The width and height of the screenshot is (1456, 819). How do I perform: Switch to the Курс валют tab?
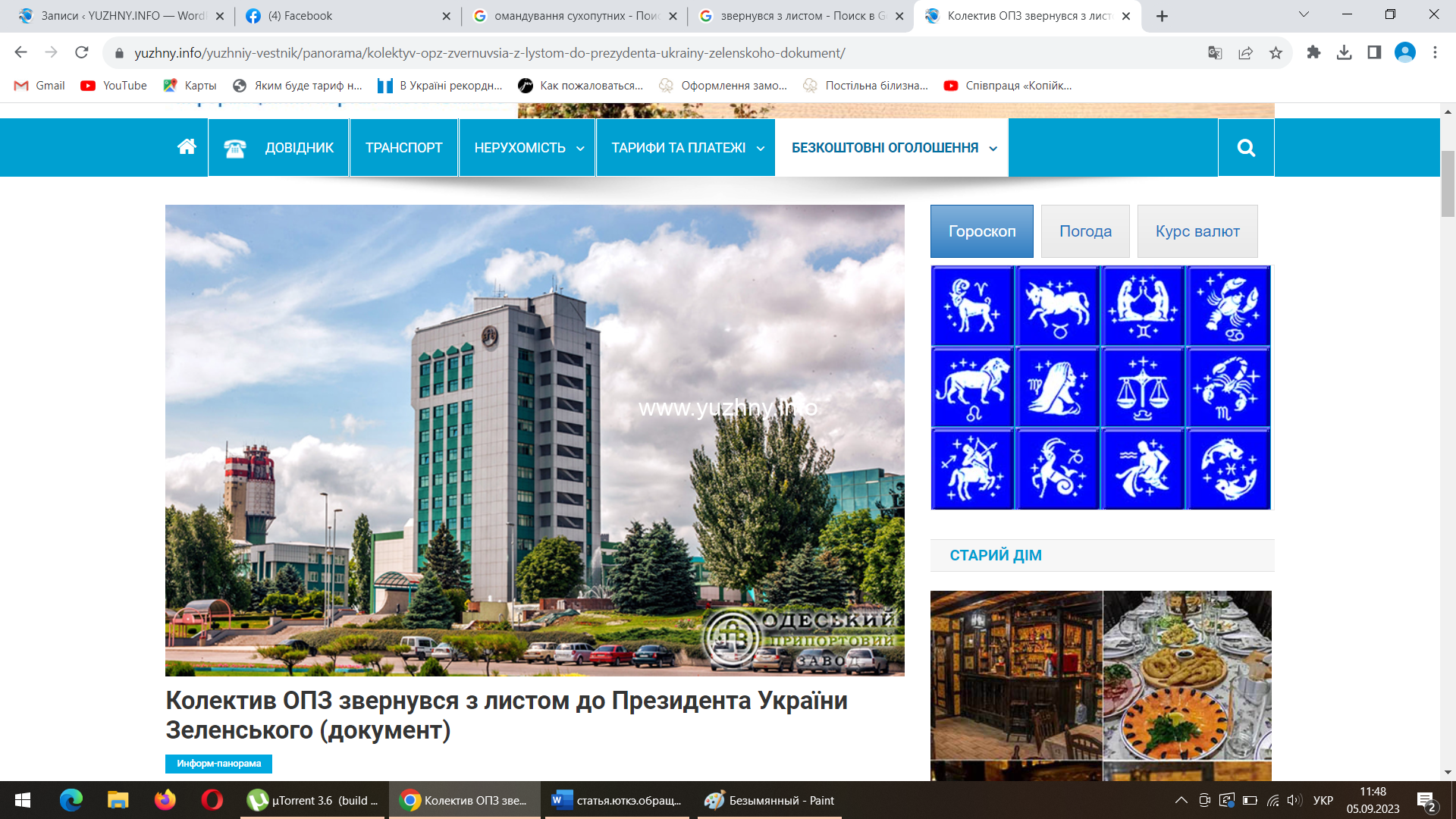pos(1197,231)
